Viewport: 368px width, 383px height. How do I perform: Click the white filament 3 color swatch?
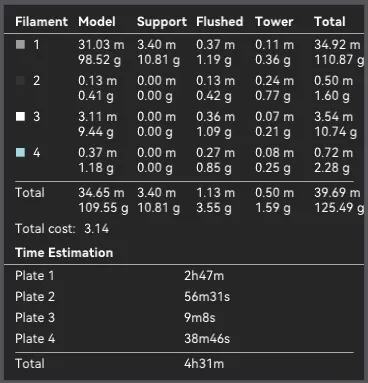[x=20, y=116]
